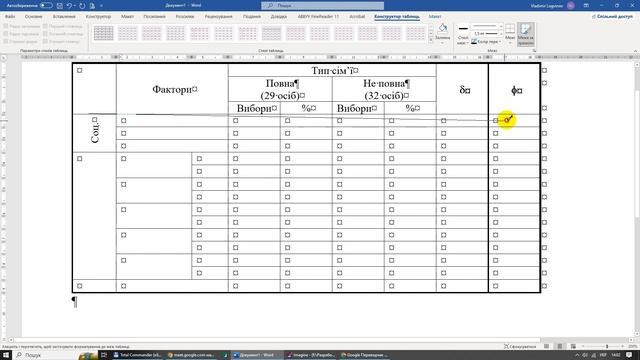Click the vertical scrollbar of the document
Screen dimensions: 640x360
click(x=637, y=201)
